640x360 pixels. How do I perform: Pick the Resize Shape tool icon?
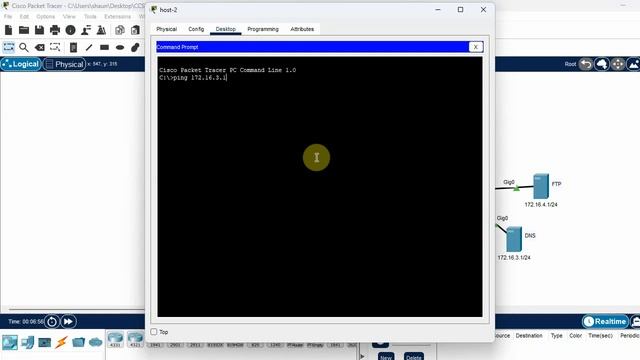click(x=55, y=47)
